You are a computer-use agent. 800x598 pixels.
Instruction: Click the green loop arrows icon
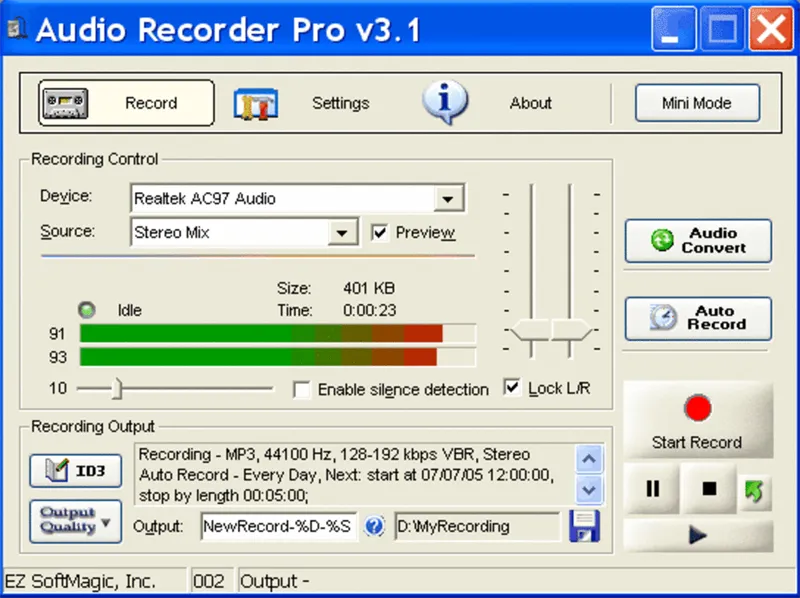[x=757, y=489]
